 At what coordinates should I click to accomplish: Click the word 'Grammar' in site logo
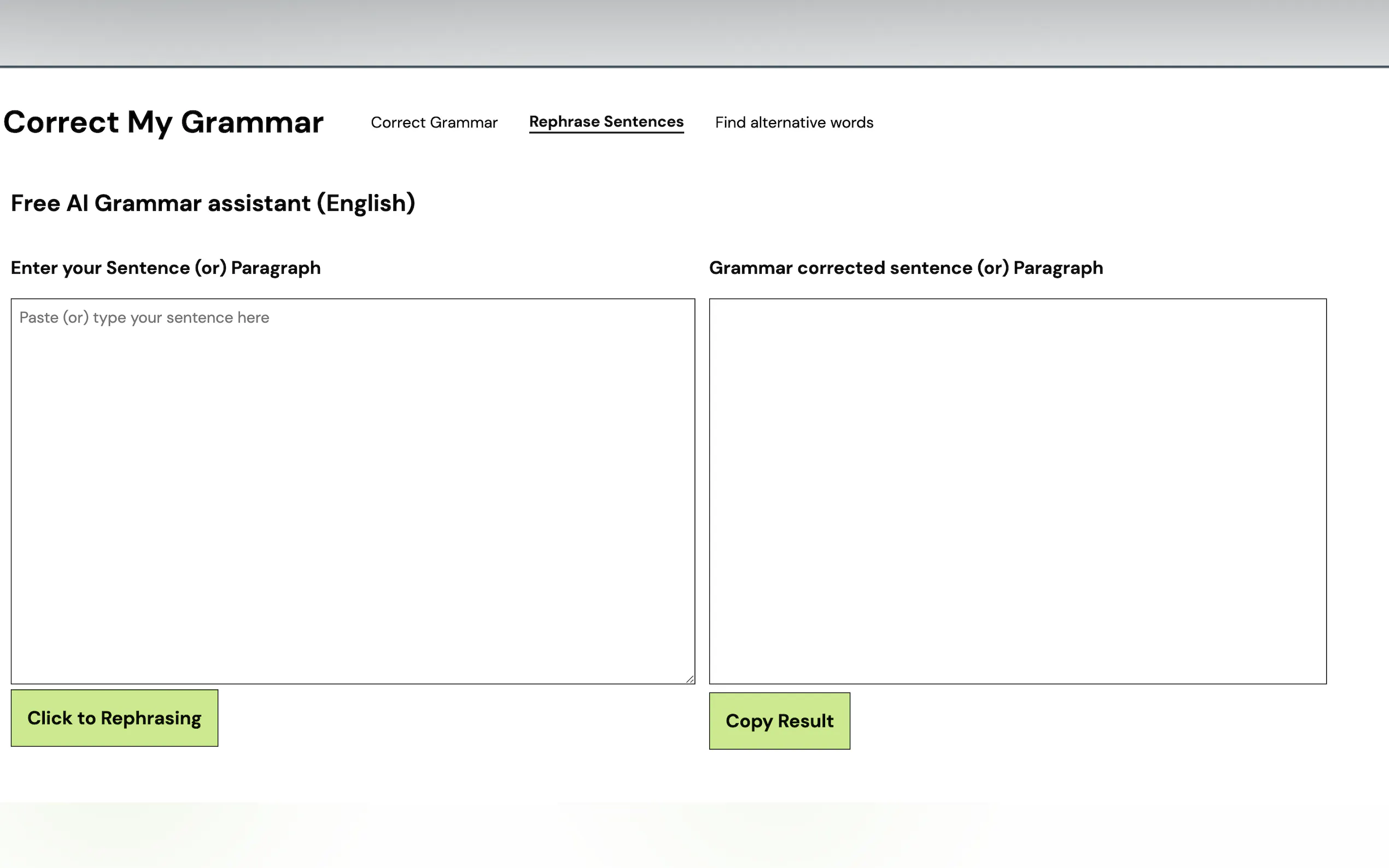[252, 122]
